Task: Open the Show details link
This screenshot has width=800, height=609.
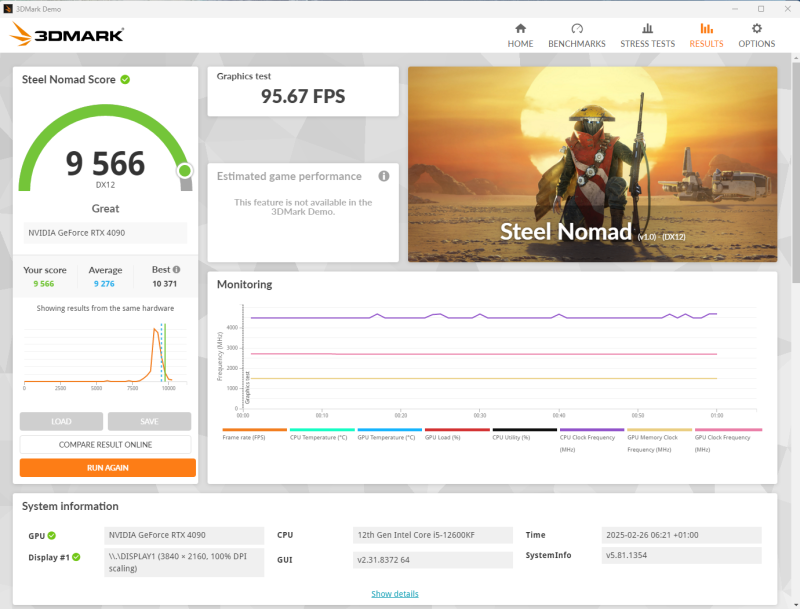Action: pos(394,594)
